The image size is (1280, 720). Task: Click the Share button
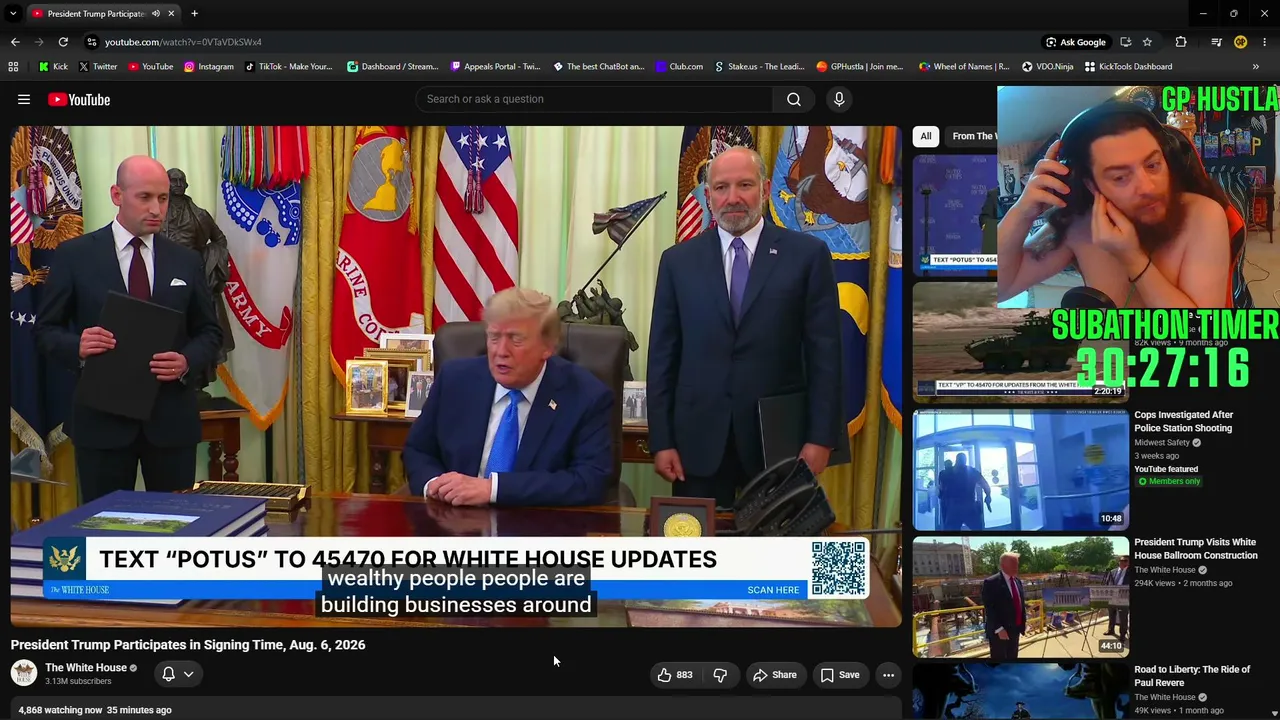(775, 675)
